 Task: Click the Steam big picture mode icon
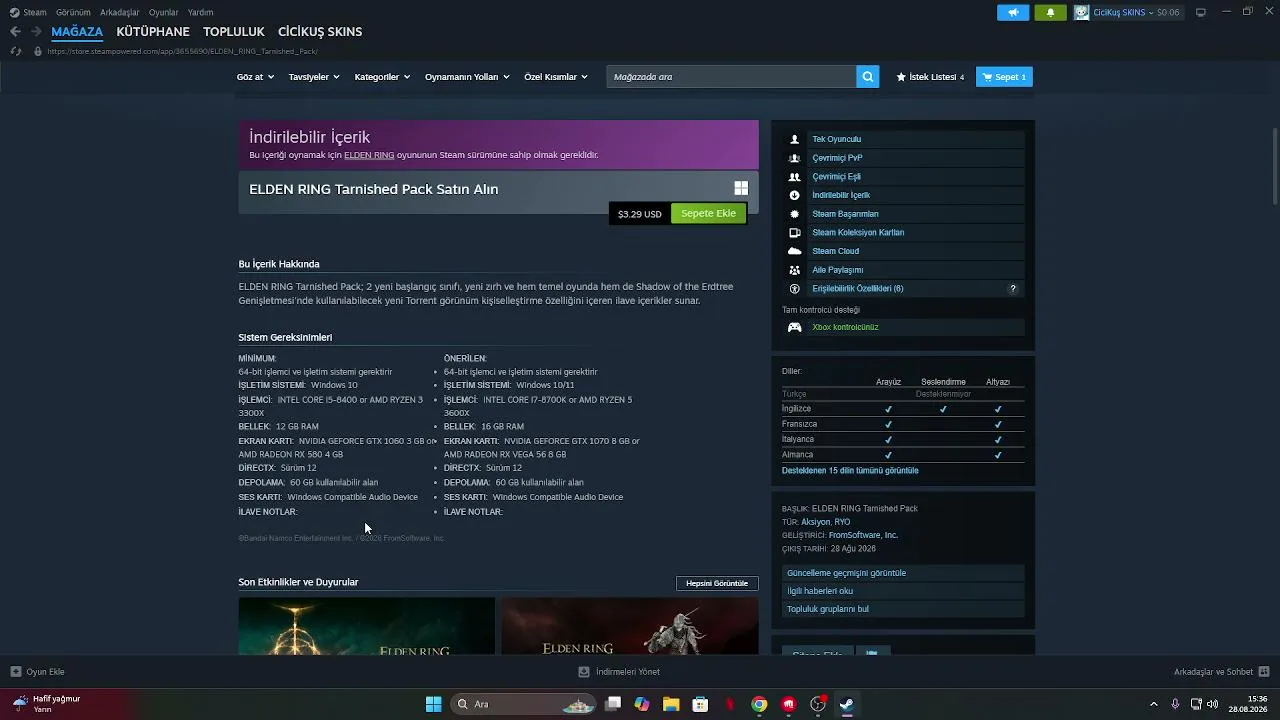pos(1201,12)
